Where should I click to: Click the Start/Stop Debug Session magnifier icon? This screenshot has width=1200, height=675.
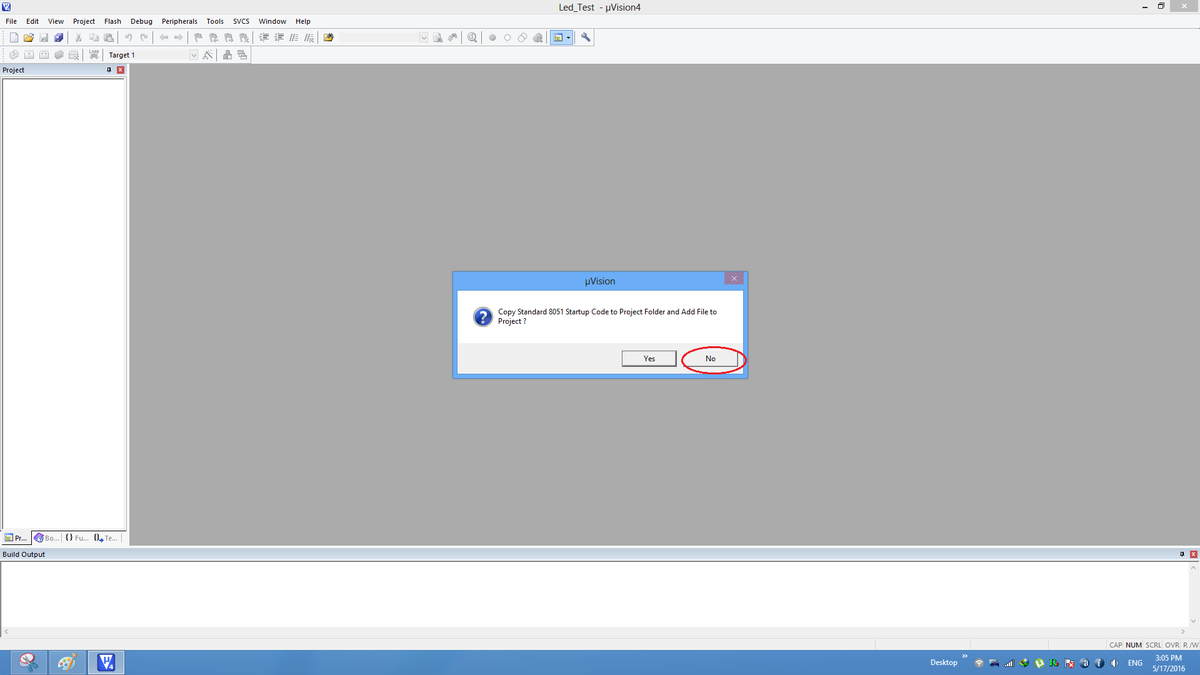pos(472,38)
